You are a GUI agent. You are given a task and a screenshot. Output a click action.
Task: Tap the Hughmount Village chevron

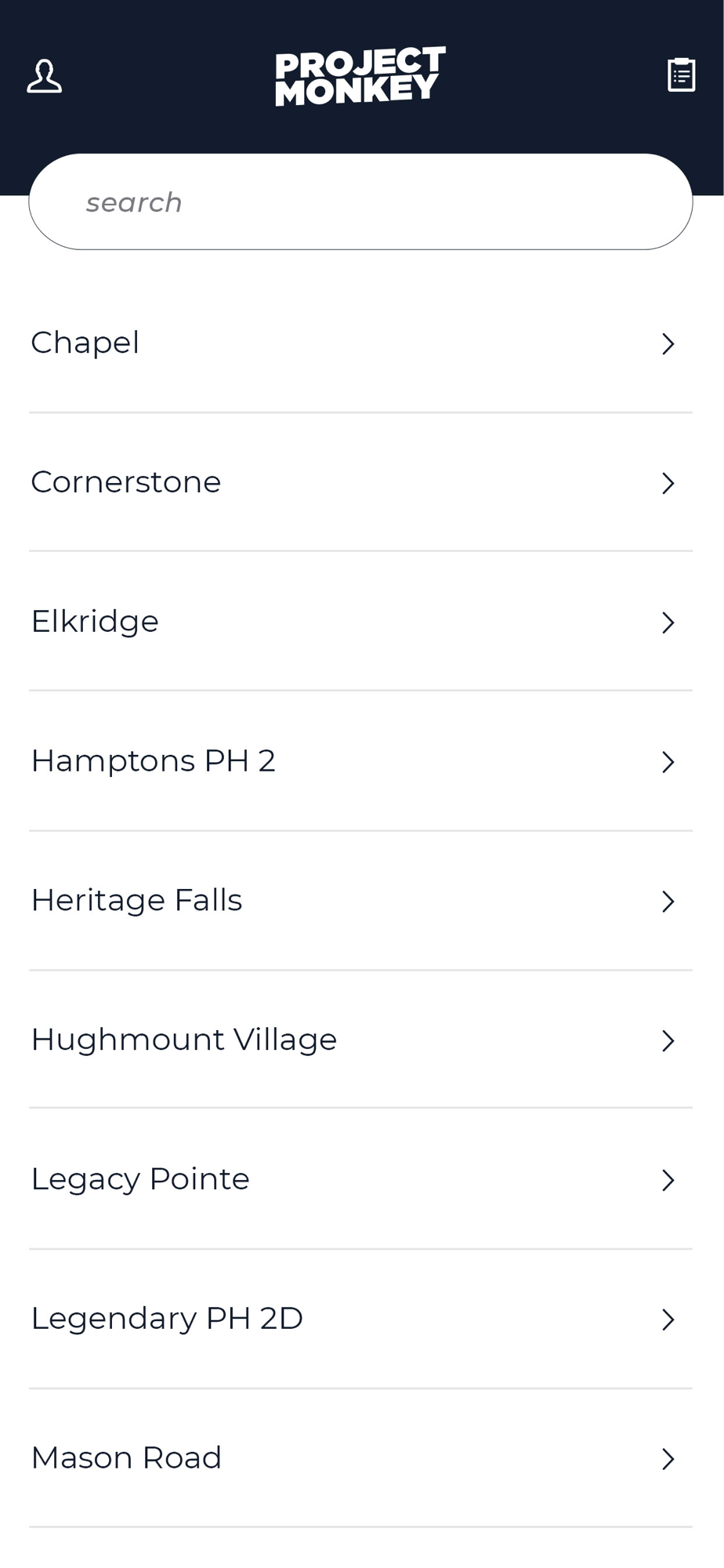(668, 1041)
